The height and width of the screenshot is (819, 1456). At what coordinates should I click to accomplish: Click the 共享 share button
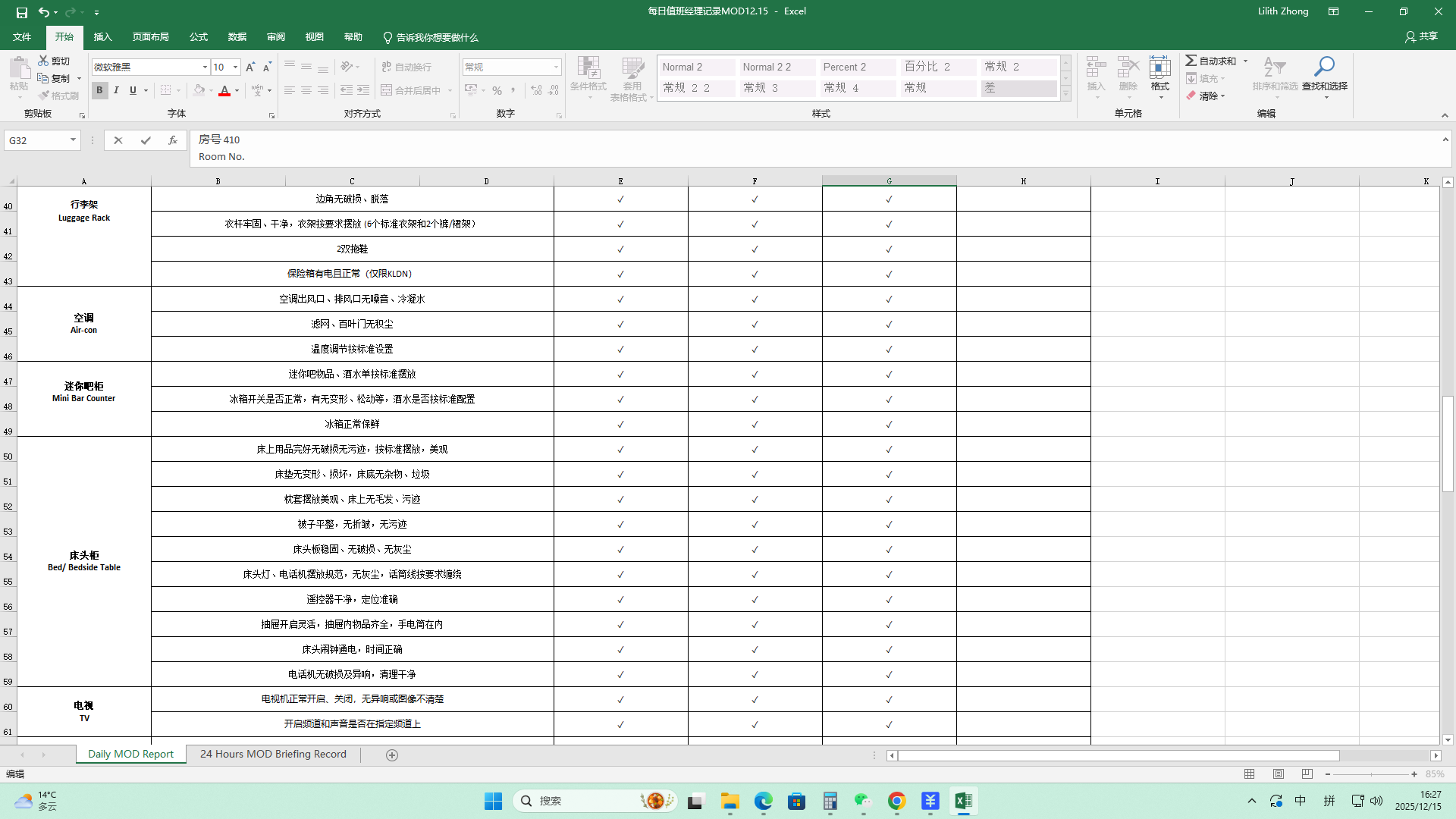pyautogui.click(x=1421, y=36)
